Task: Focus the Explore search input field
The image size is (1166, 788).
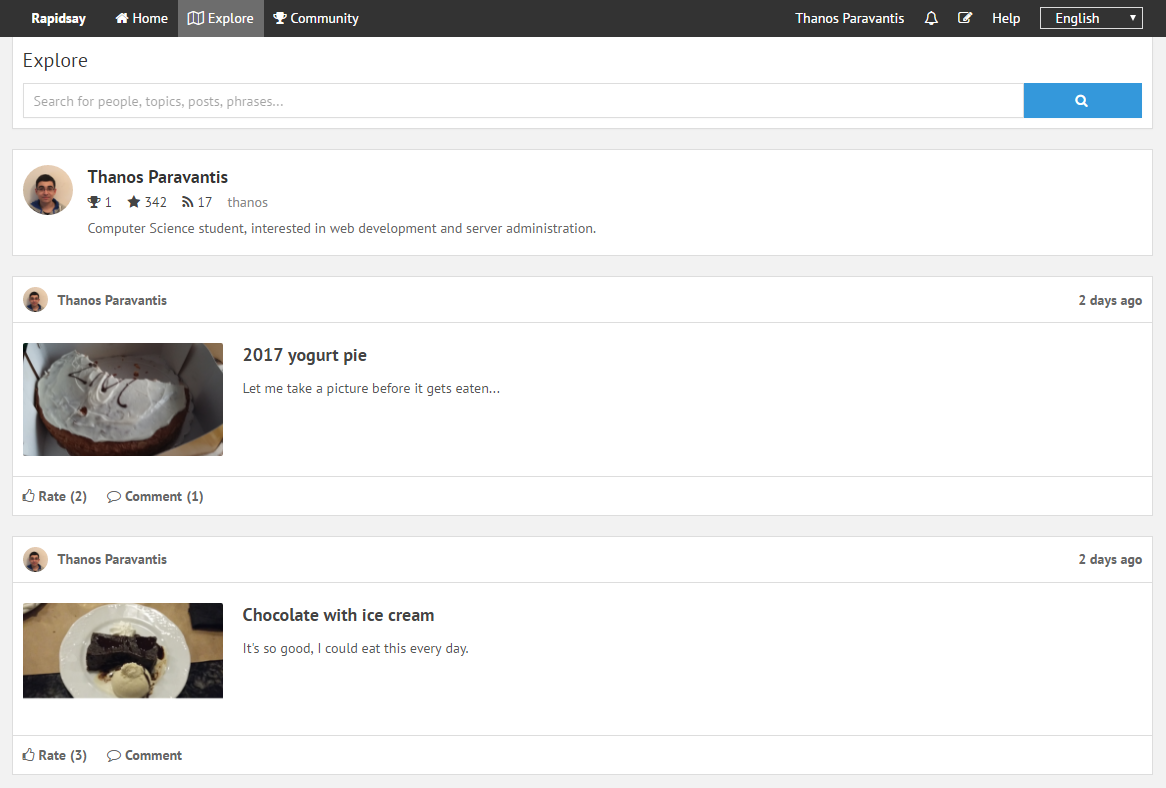Action: point(524,100)
